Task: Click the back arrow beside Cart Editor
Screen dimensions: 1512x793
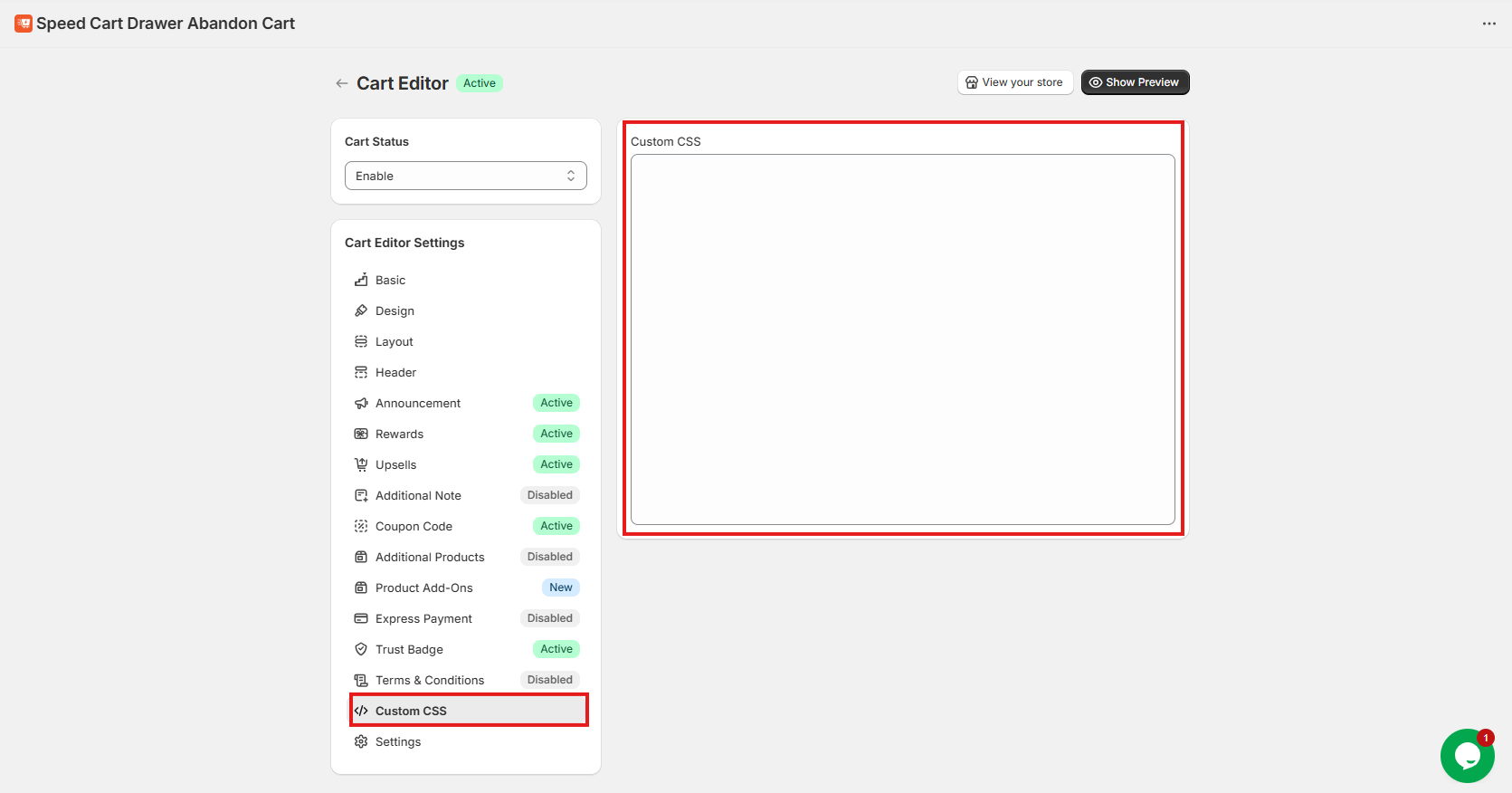Action: [x=341, y=83]
